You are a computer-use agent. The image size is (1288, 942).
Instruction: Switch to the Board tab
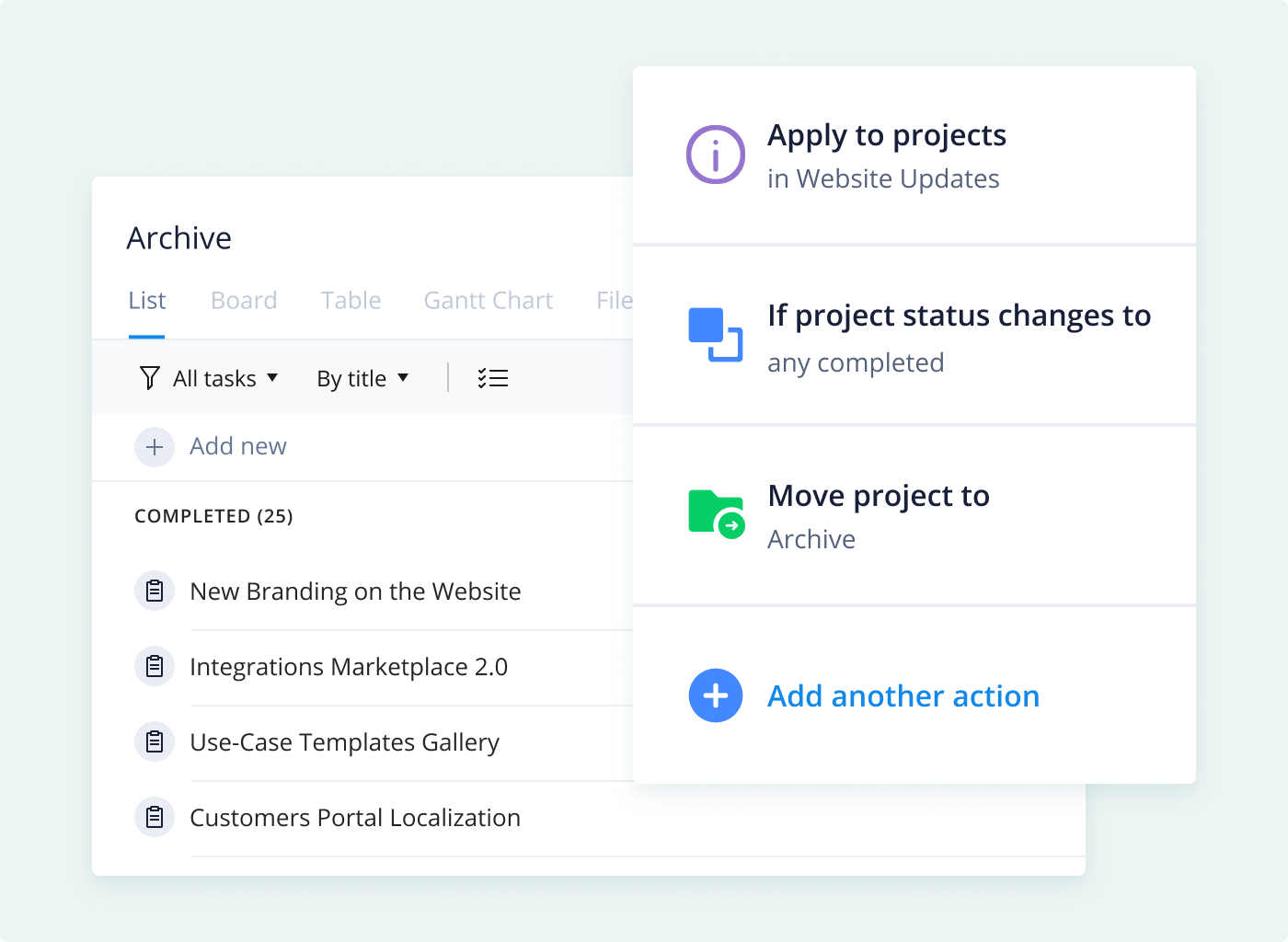click(x=244, y=301)
